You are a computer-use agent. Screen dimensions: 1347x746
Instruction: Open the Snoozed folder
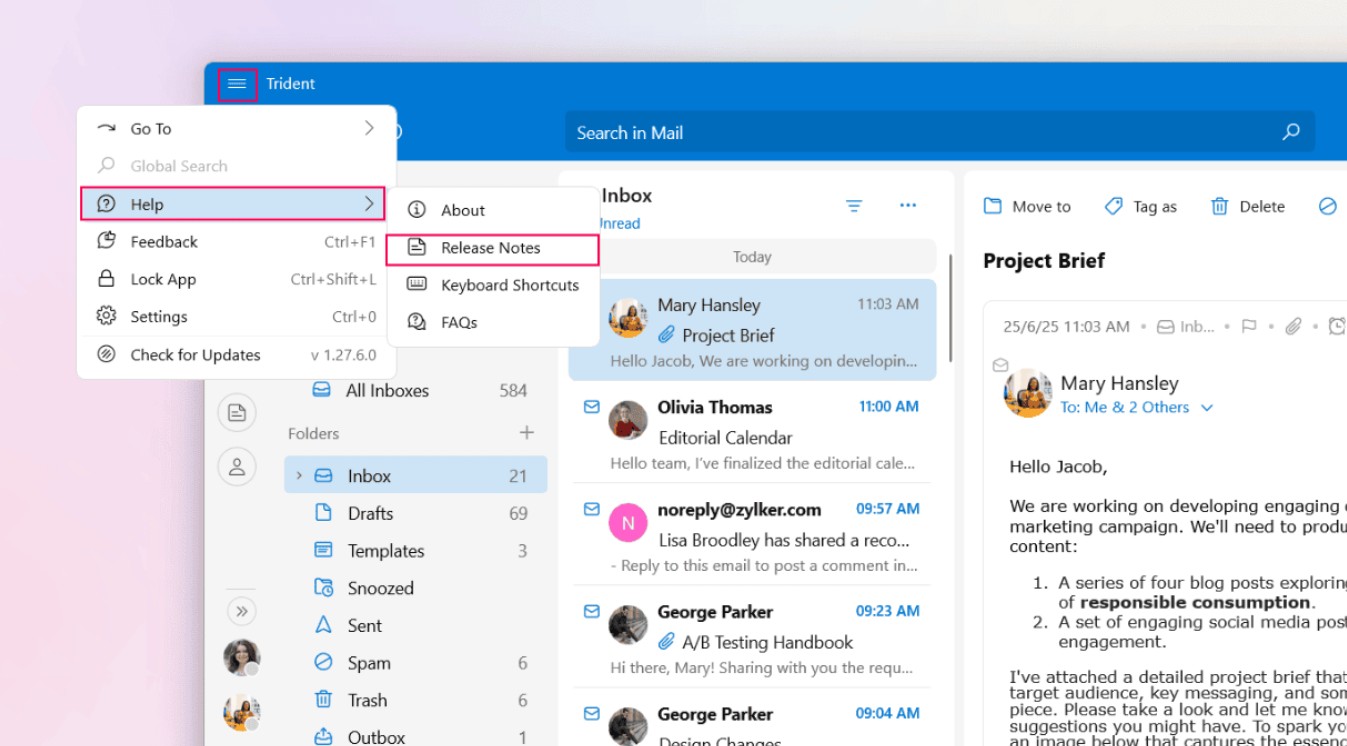(416, 588)
